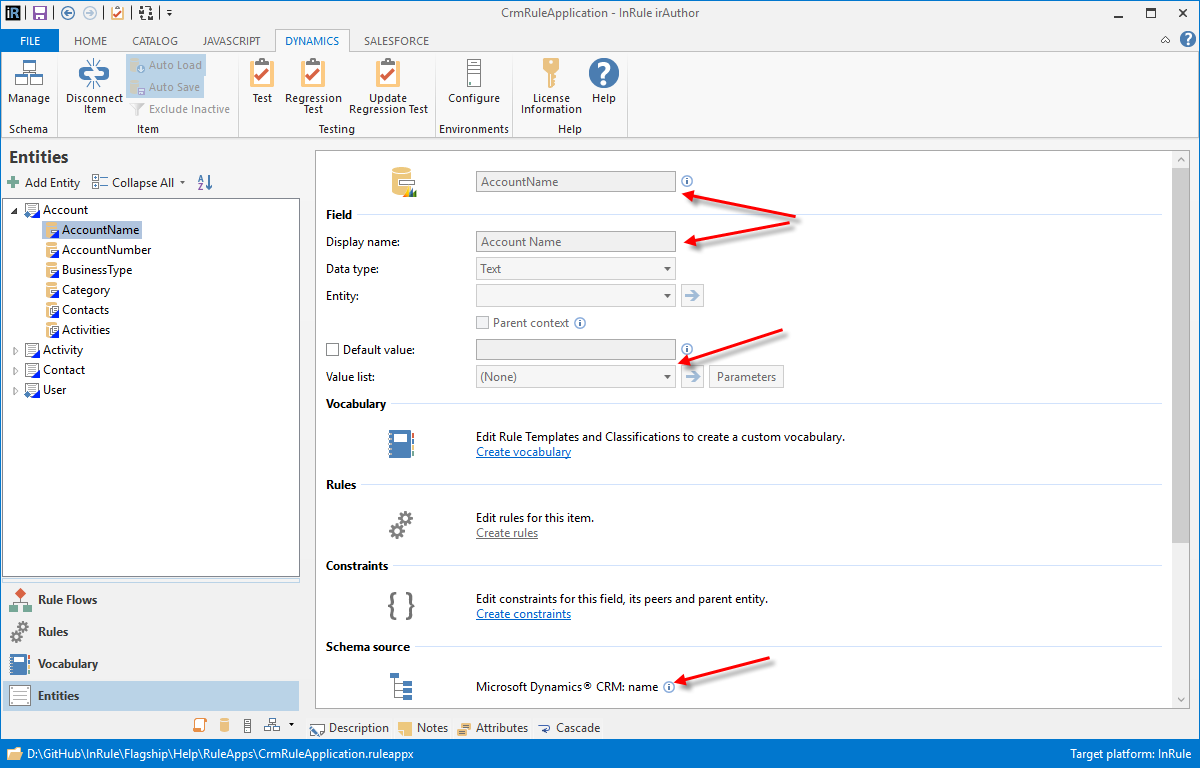Click the Display name input field
Viewport: 1200px width, 768px height.
pyautogui.click(x=576, y=242)
